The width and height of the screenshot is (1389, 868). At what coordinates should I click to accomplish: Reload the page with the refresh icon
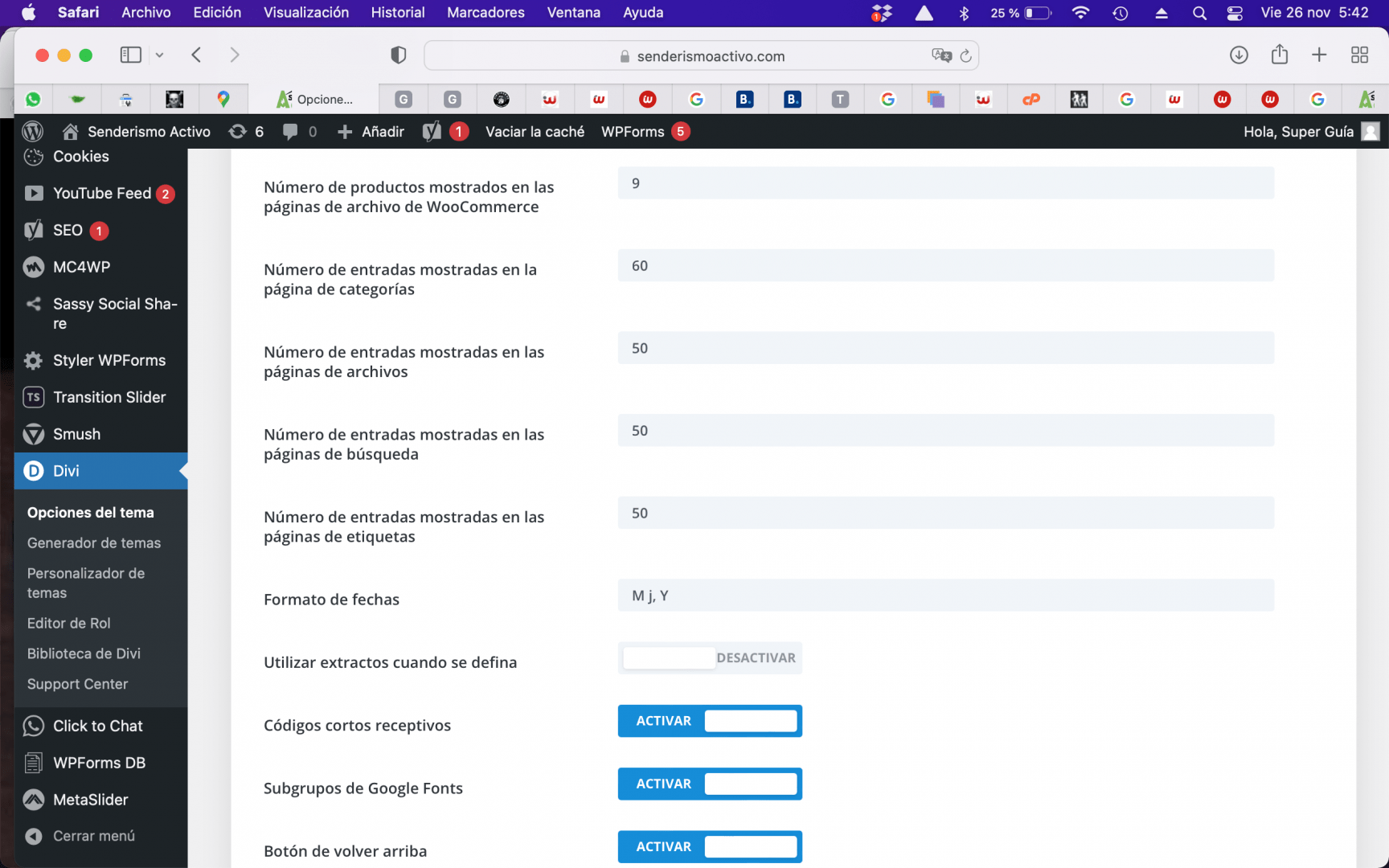click(965, 56)
